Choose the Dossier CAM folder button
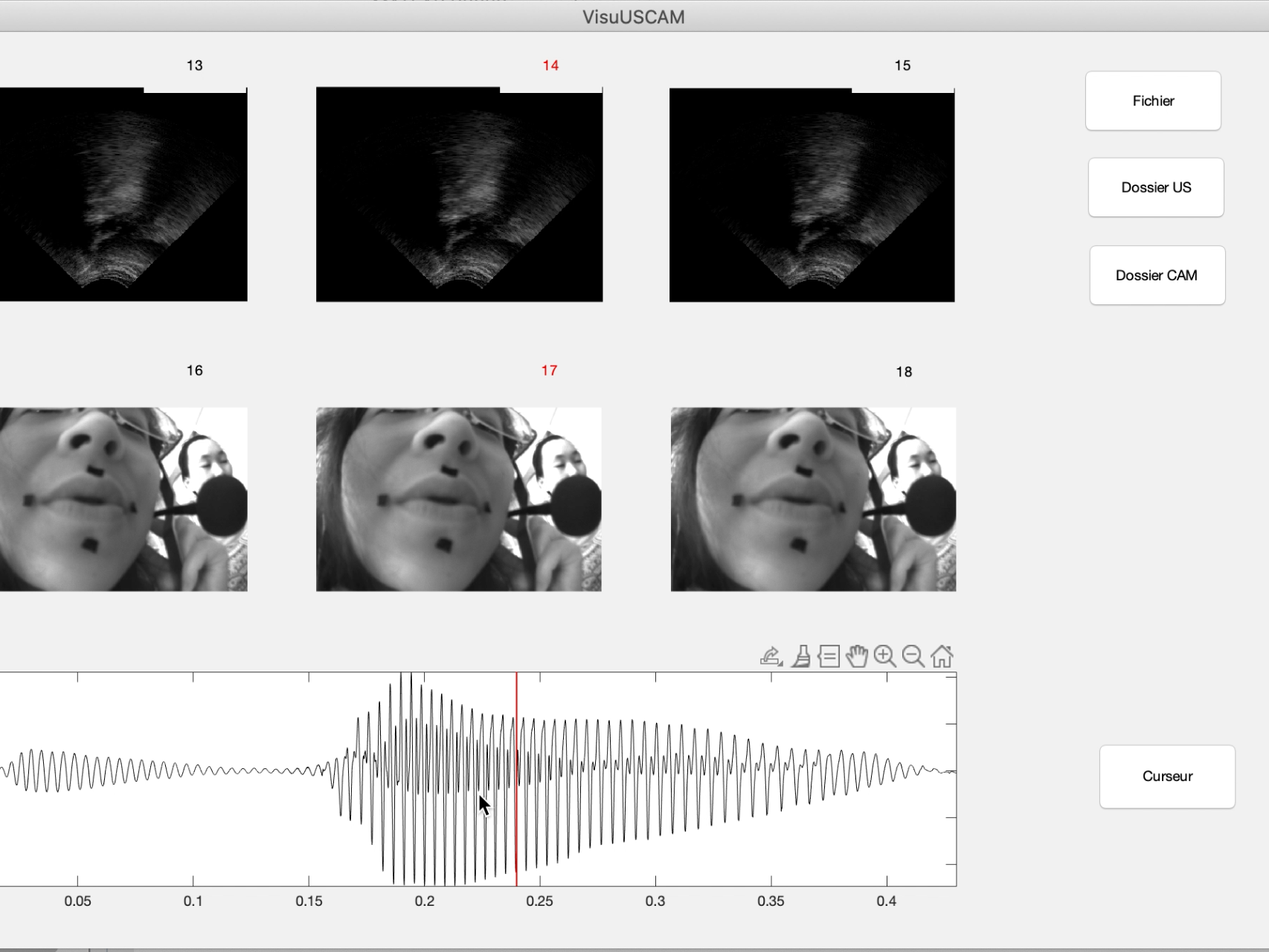Image resolution: width=1269 pixels, height=952 pixels. tap(1157, 275)
